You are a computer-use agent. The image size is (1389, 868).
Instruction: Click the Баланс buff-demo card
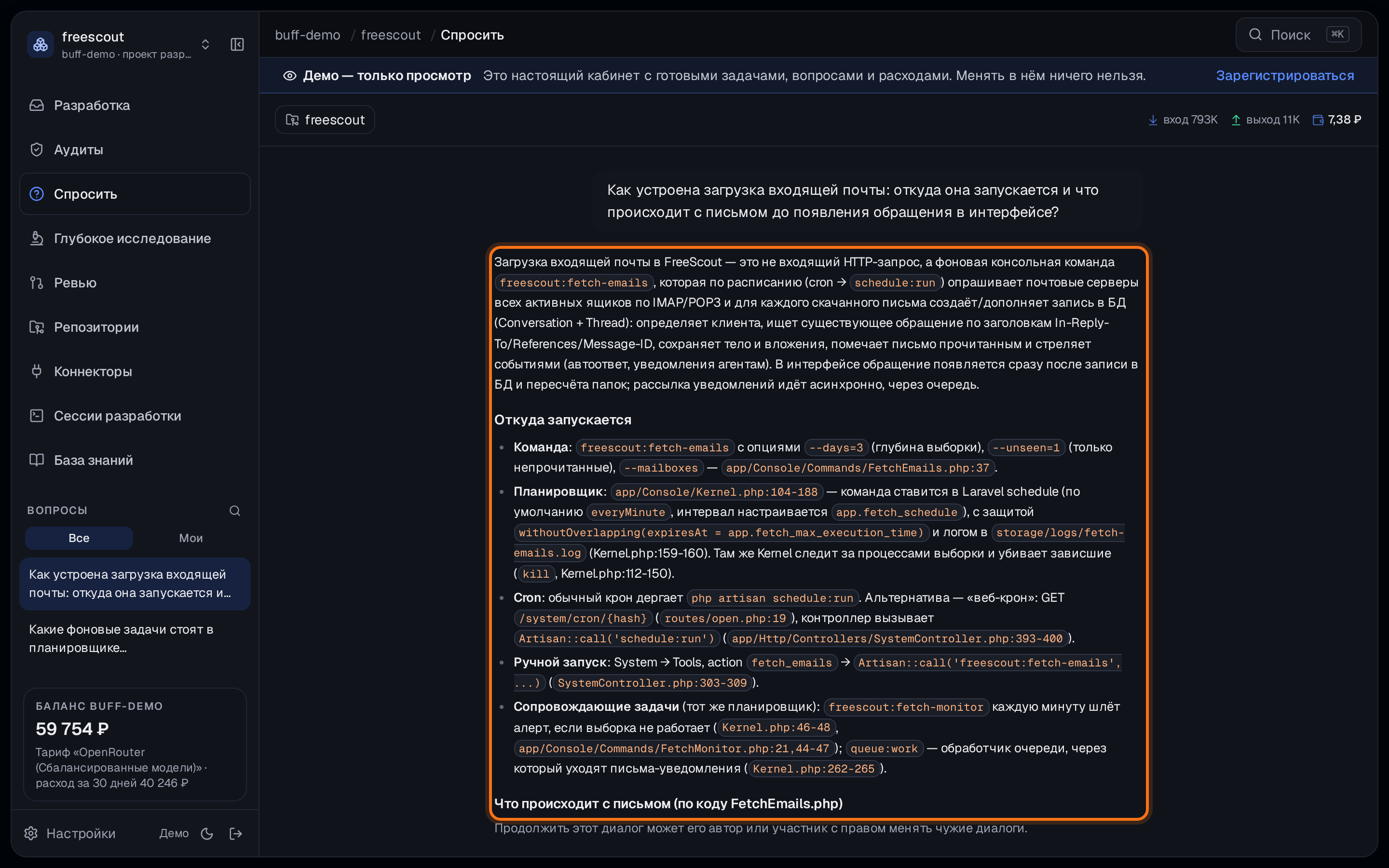[x=135, y=744]
